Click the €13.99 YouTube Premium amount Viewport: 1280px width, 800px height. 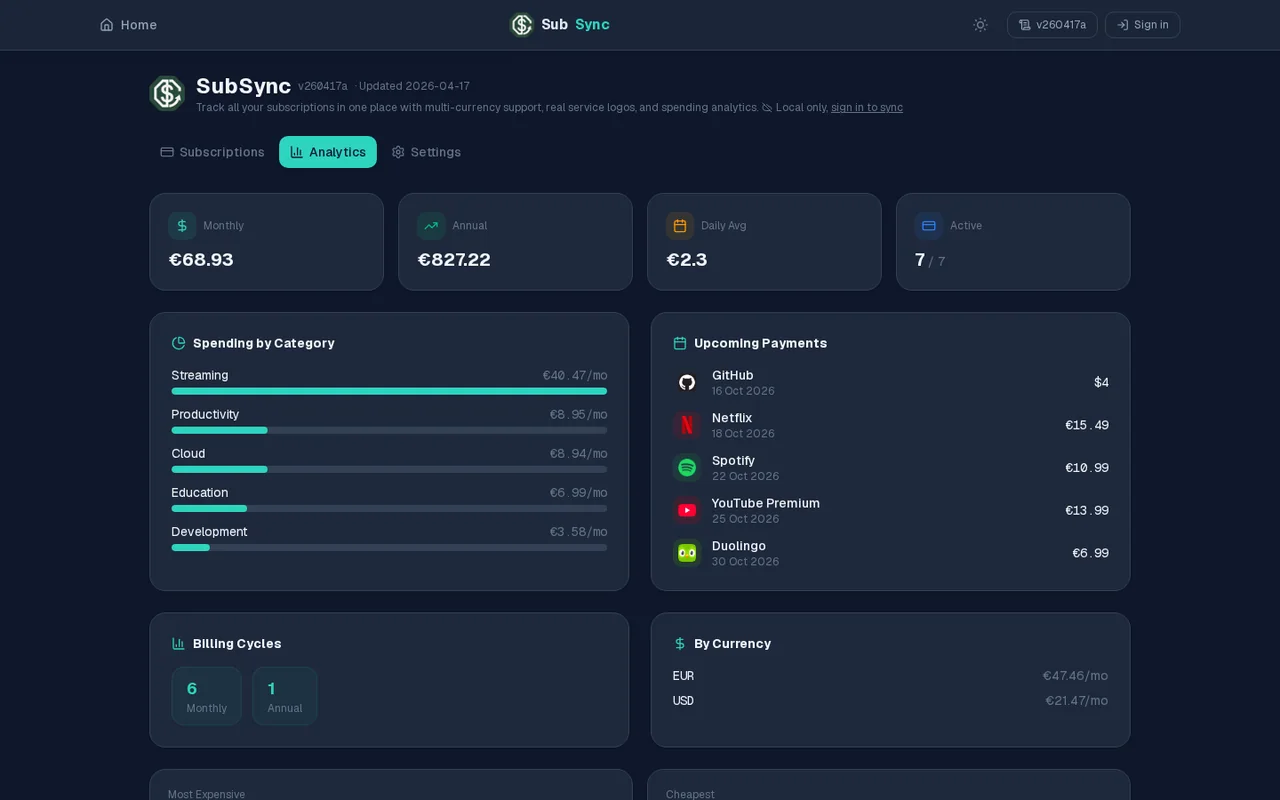tap(1087, 510)
